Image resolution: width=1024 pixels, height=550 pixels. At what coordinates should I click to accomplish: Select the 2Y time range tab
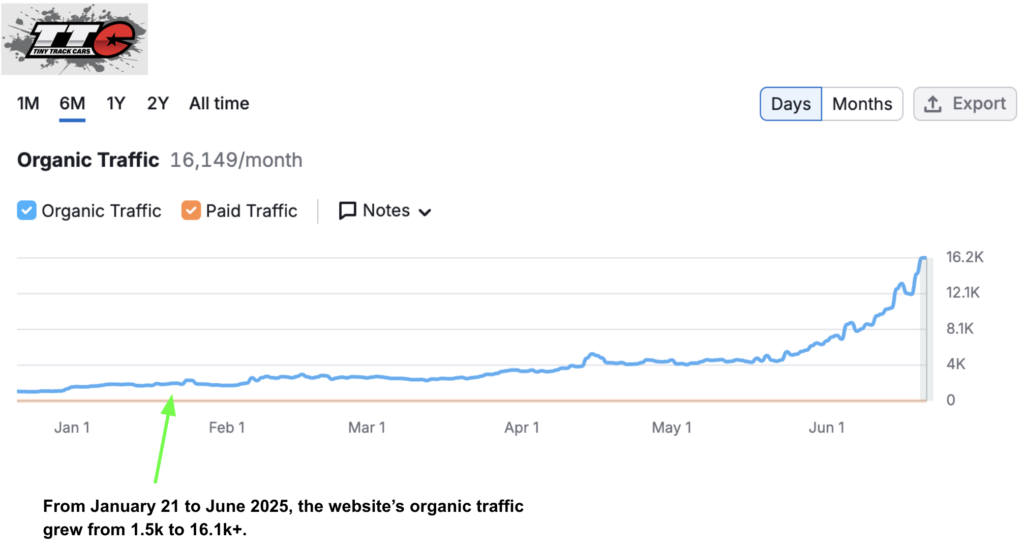[x=157, y=103]
